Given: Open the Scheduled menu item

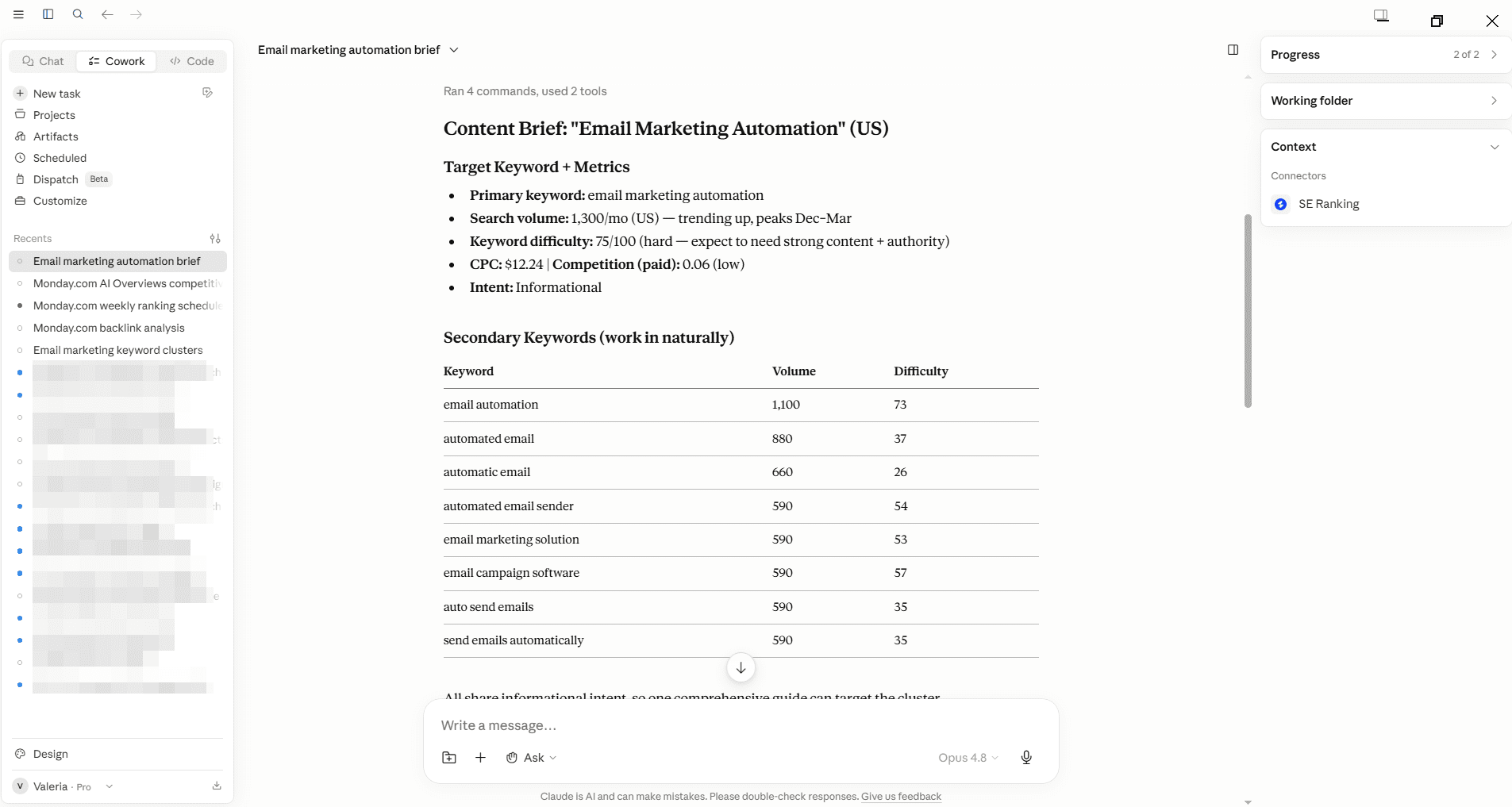Looking at the screenshot, I should (x=60, y=158).
